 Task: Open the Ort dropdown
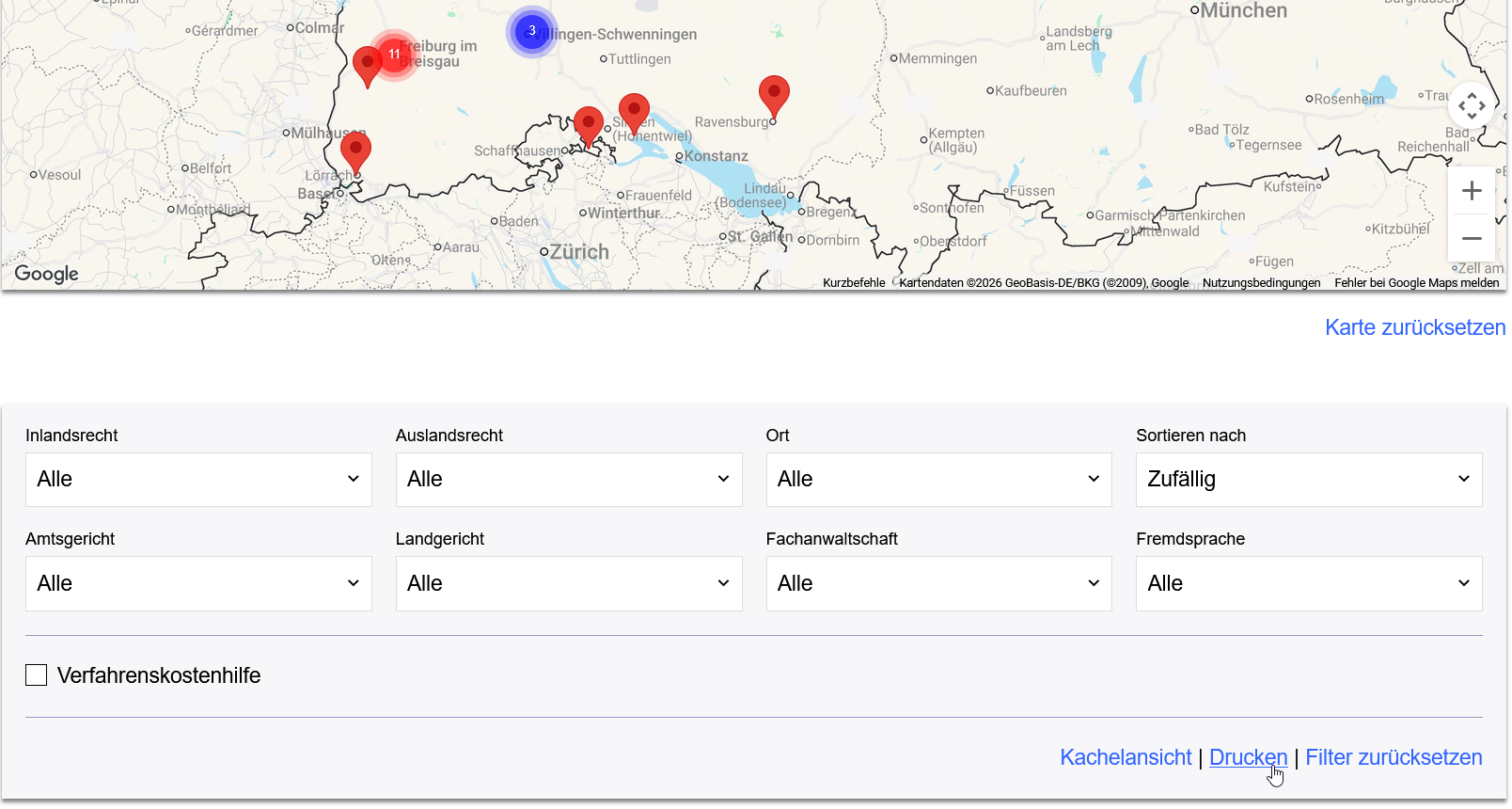tap(938, 480)
